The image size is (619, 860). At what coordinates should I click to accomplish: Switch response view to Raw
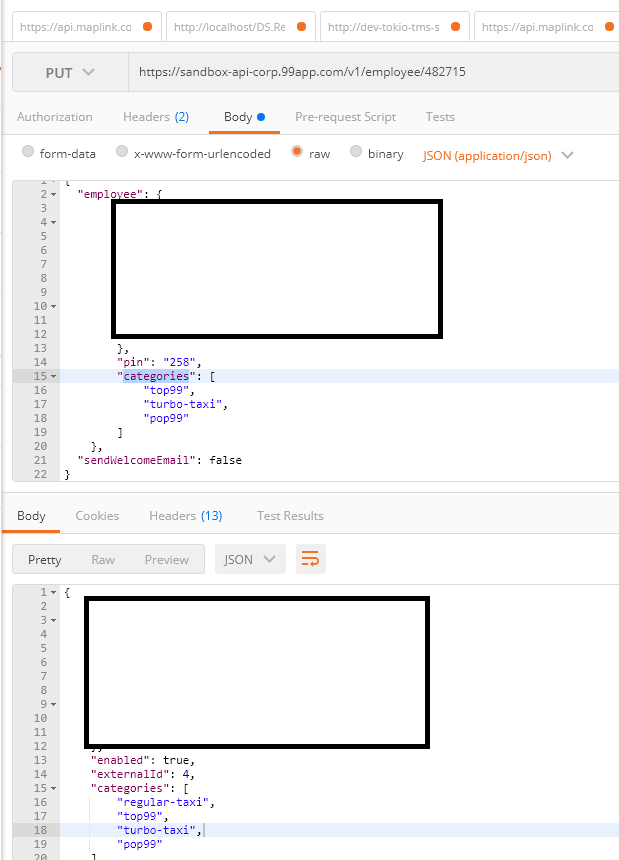pos(103,559)
